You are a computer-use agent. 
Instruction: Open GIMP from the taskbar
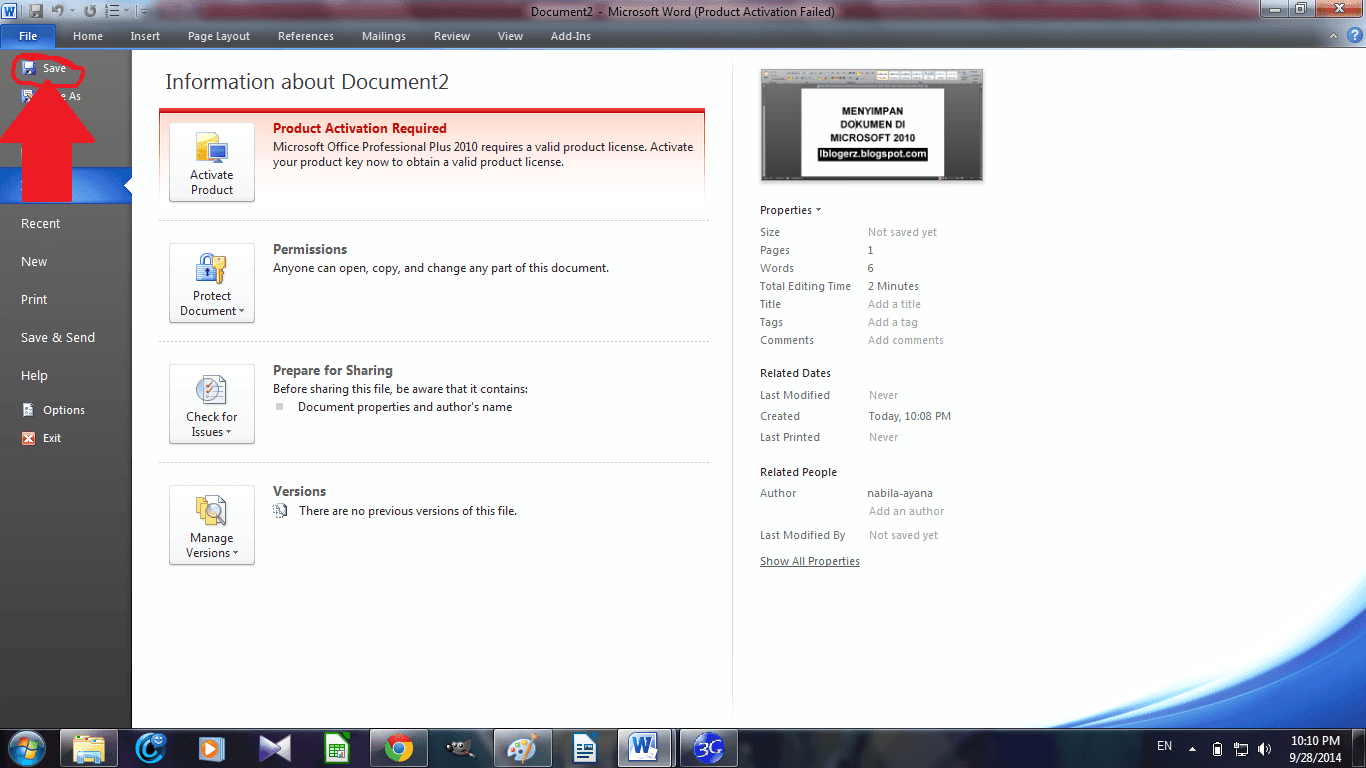461,748
